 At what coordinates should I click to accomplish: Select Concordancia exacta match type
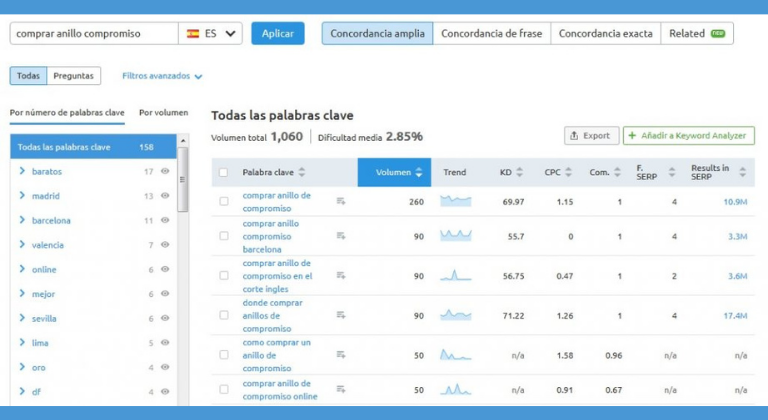(x=605, y=33)
